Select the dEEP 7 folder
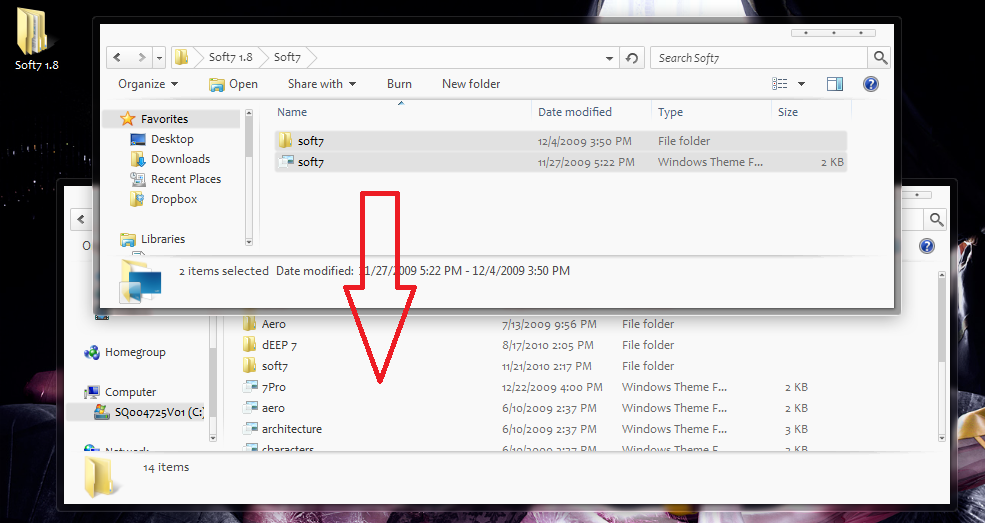The height and width of the screenshot is (523, 985). tap(279, 345)
